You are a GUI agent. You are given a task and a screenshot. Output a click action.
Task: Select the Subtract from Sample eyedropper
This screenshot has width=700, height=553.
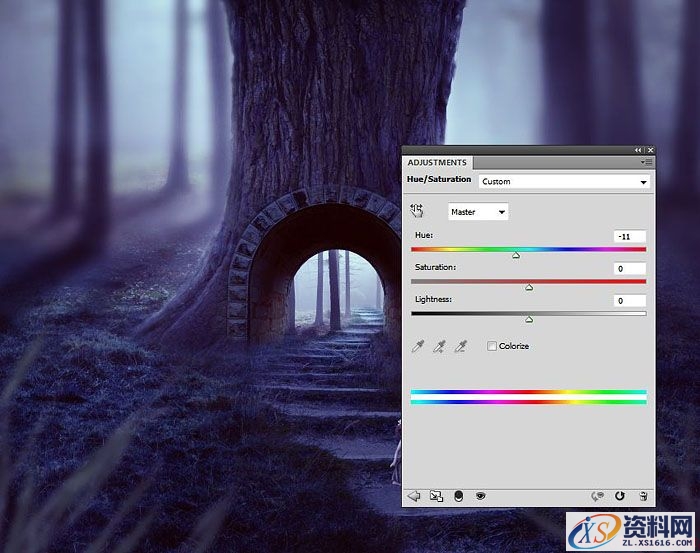pos(461,346)
